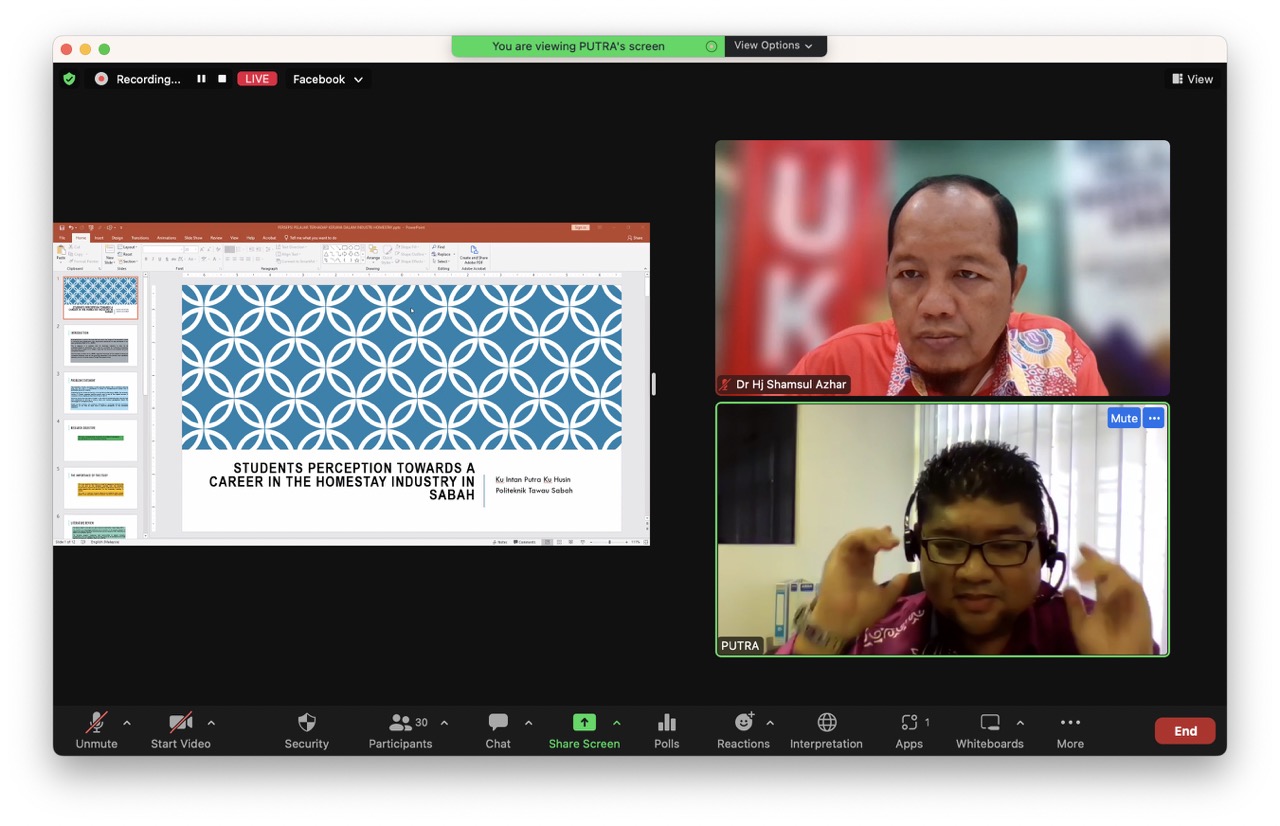This screenshot has height=826, width=1280.
Task: Pause the recording
Action: pos(201,79)
